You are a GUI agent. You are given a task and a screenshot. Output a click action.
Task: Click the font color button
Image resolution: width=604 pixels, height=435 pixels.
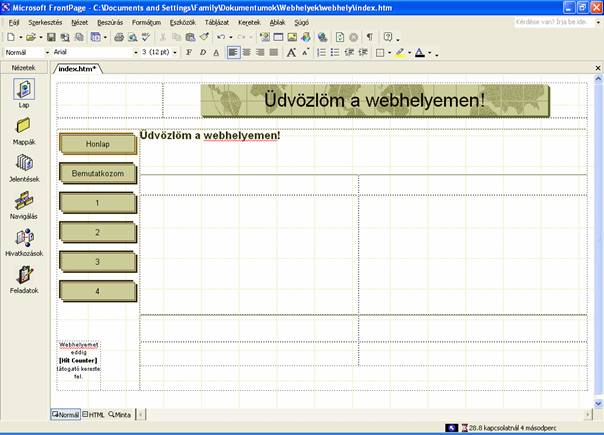pos(420,52)
